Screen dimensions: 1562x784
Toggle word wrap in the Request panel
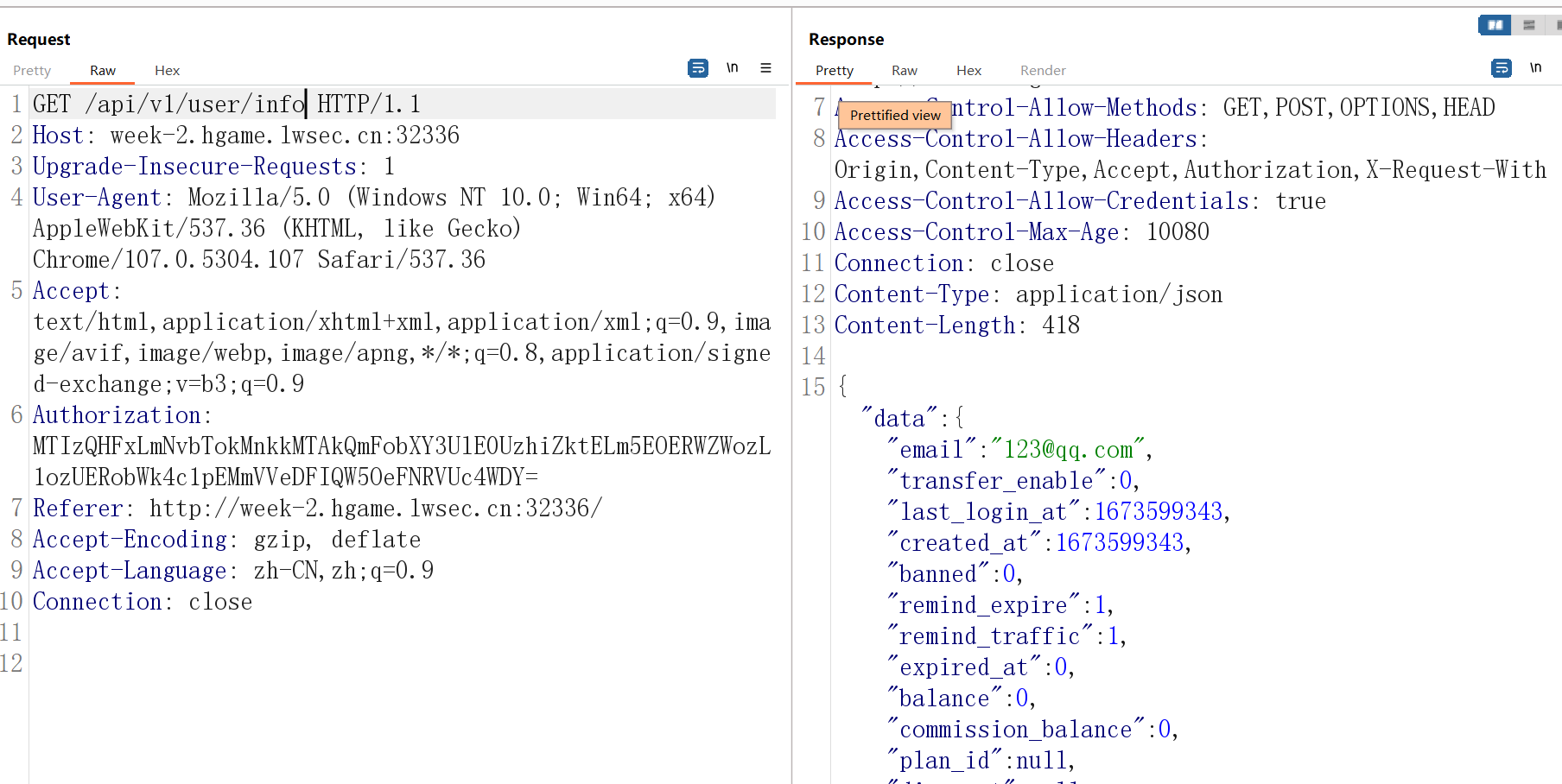point(698,68)
